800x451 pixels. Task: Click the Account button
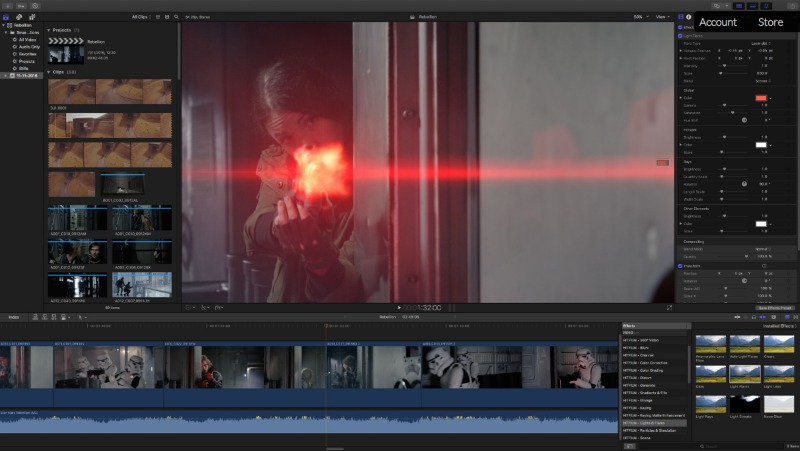pos(718,22)
